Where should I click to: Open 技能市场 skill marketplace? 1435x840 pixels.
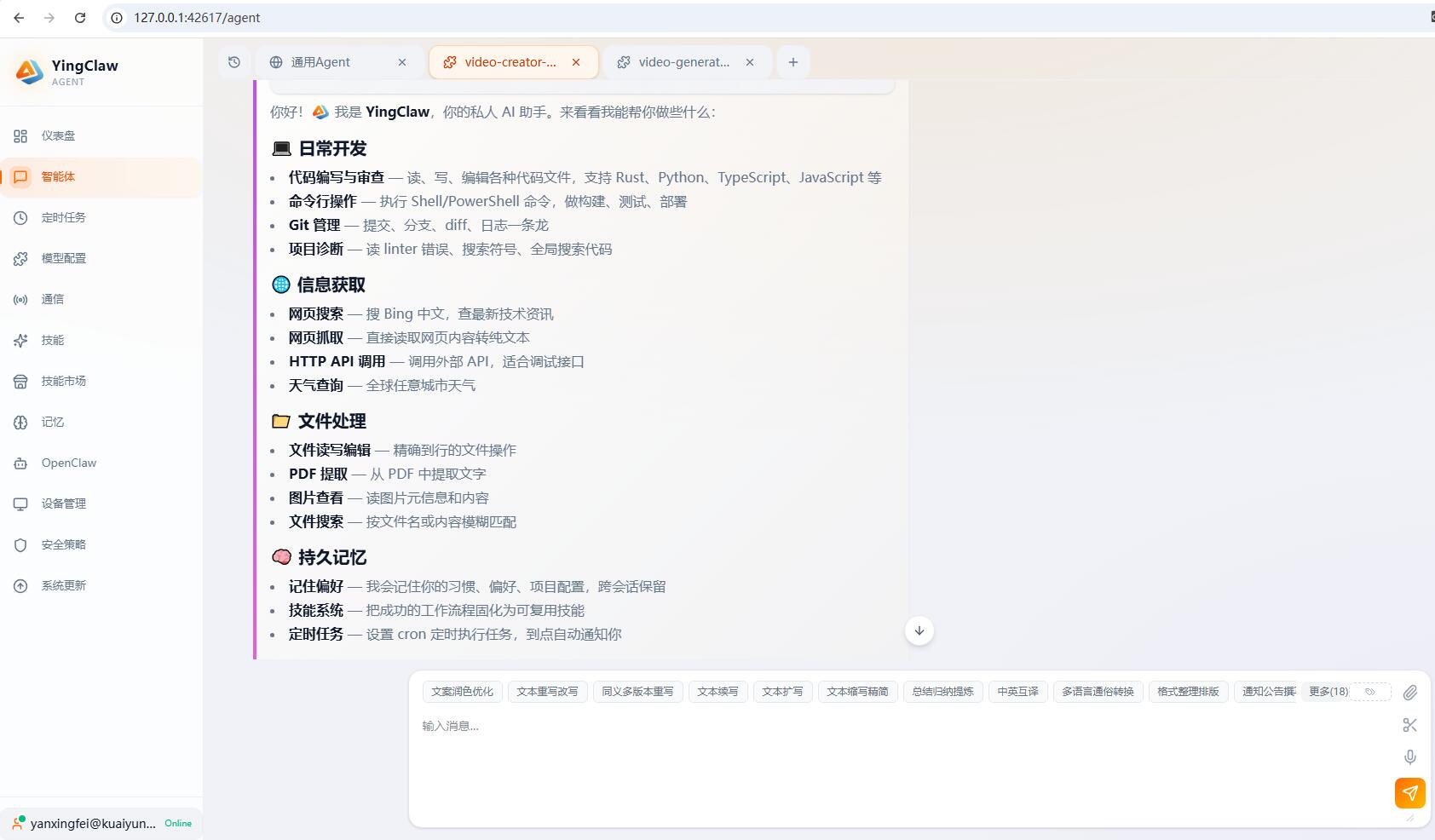coord(101,381)
